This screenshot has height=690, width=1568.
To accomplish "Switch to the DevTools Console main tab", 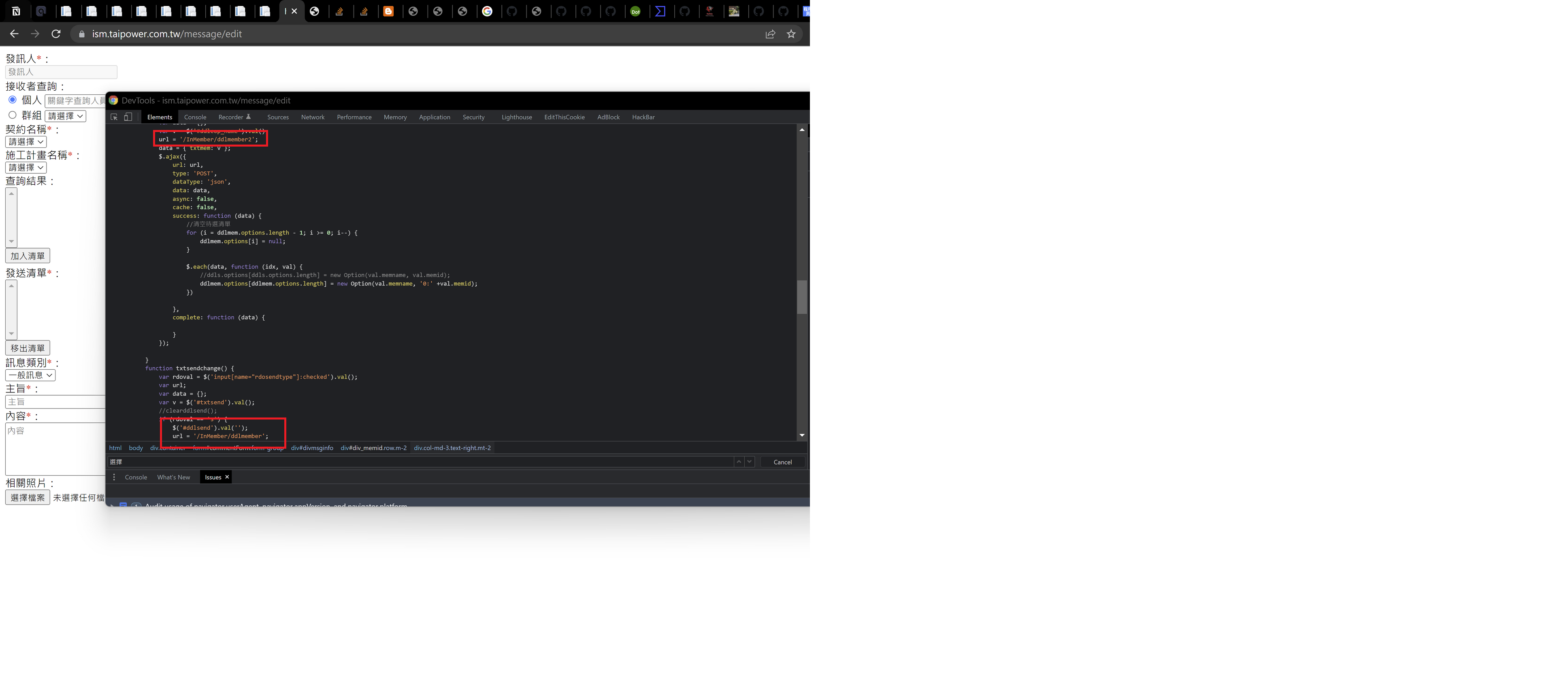I will pyautogui.click(x=195, y=117).
